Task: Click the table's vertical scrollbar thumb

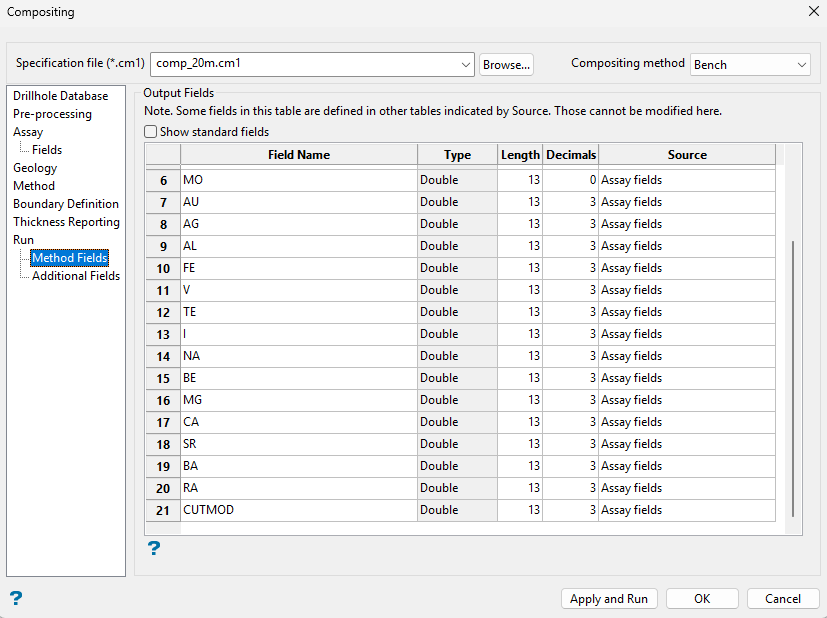Action: click(793, 379)
